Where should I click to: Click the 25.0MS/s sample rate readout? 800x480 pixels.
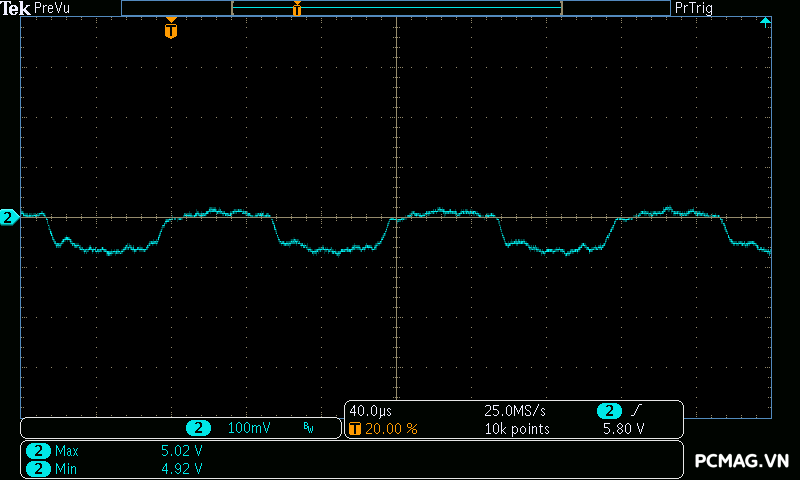[515, 411]
